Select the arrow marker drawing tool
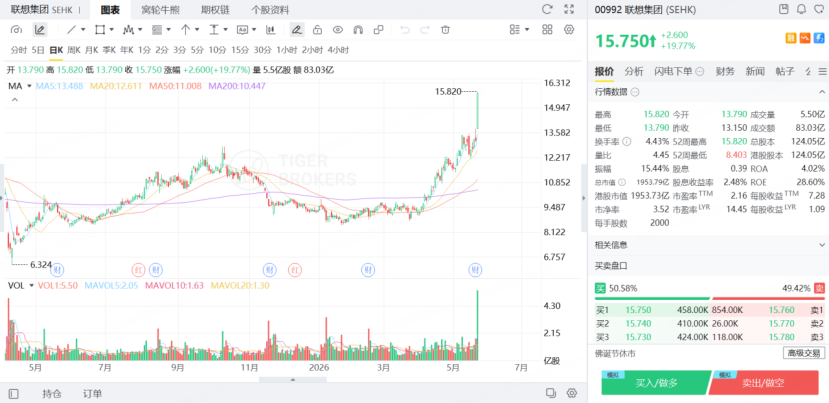The width and height of the screenshot is (829, 403). click(186, 30)
